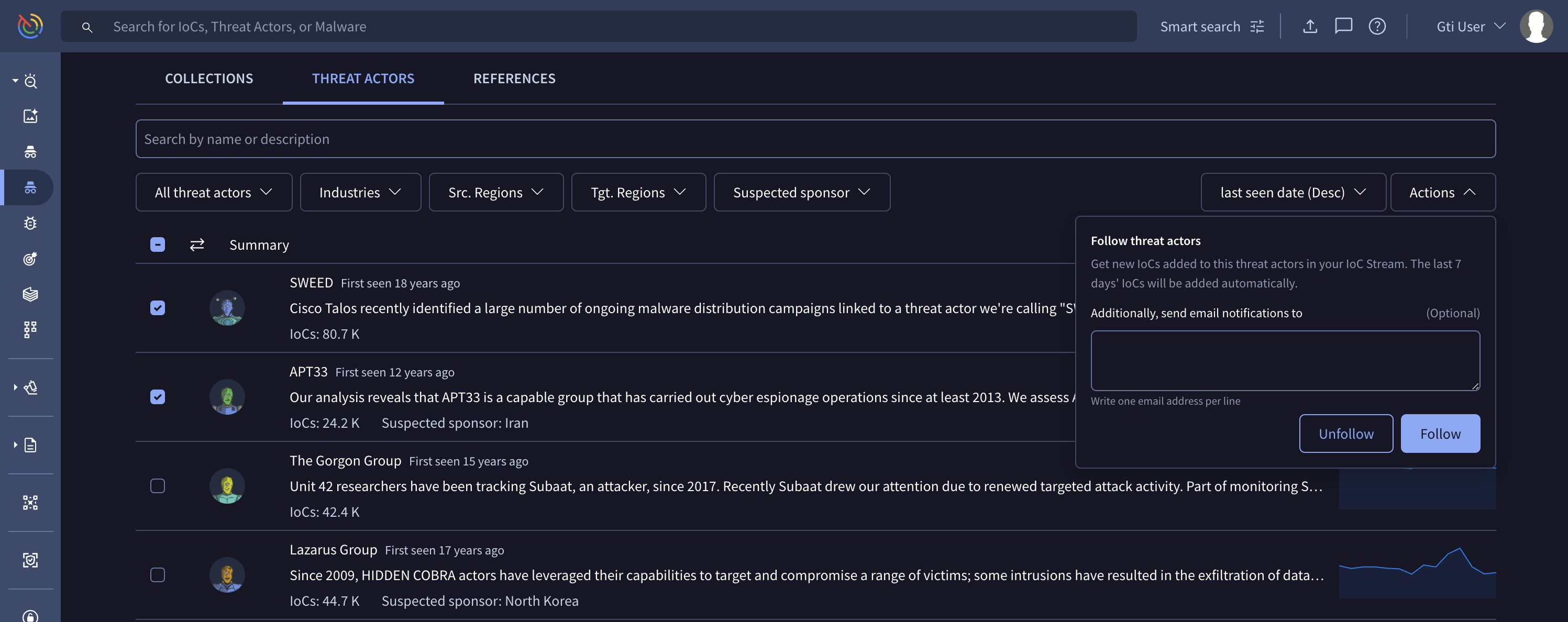Check The Gorgon Group row checkbox
The image size is (1568, 622).
click(x=158, y=486)
